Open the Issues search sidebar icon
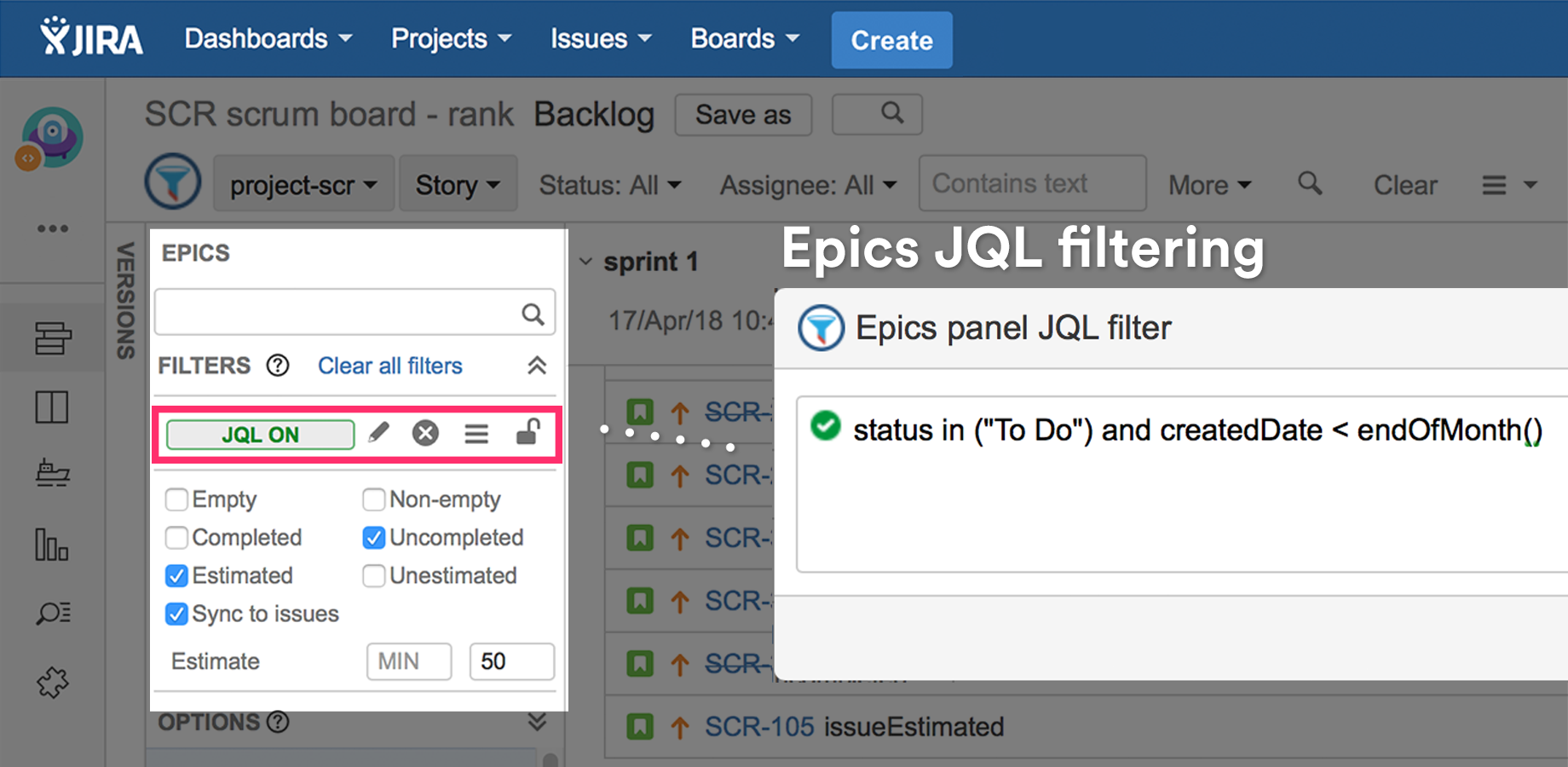The height and width of the screenshot is (767, 1568). point(53,613)
